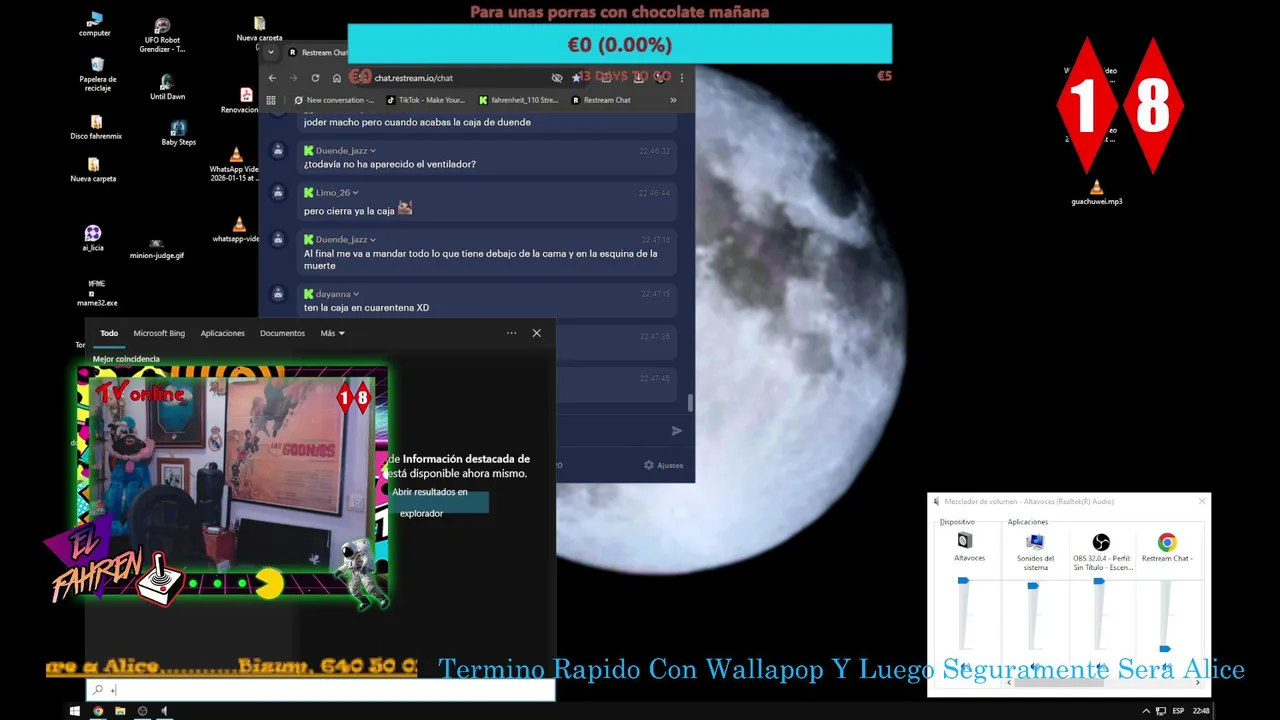Open the Restream Chat bookmark
Image resolution: width=1280 pixels, height=720 pixels.
pos(601,100)
